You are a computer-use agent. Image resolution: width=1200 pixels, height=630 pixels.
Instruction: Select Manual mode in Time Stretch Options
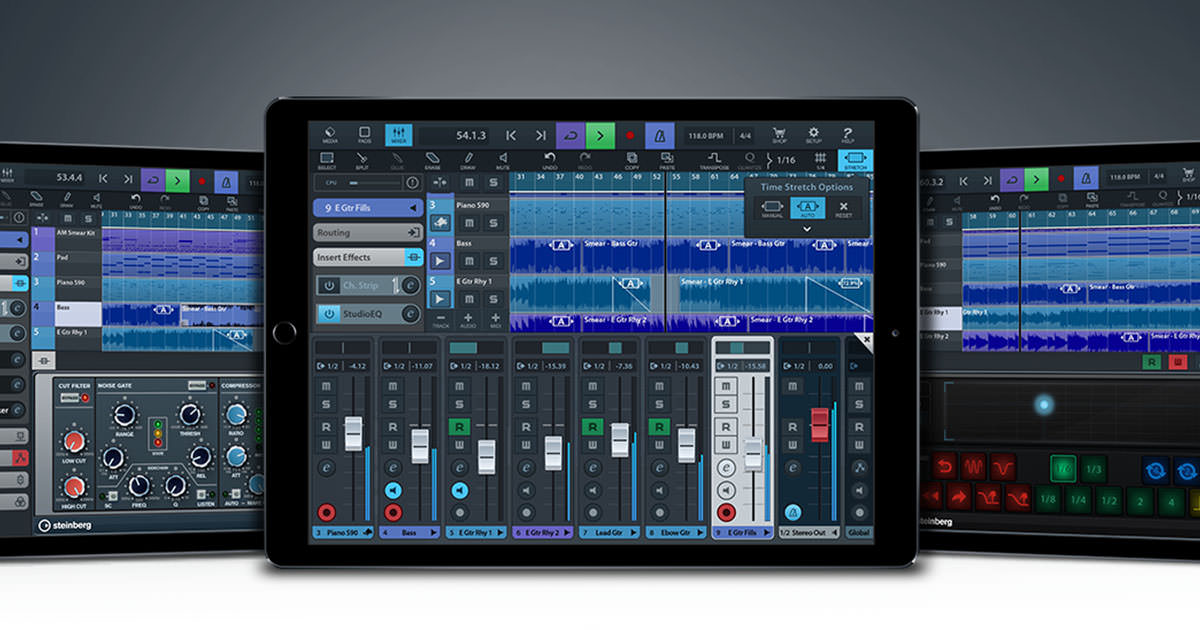click(x=770, y=209)
